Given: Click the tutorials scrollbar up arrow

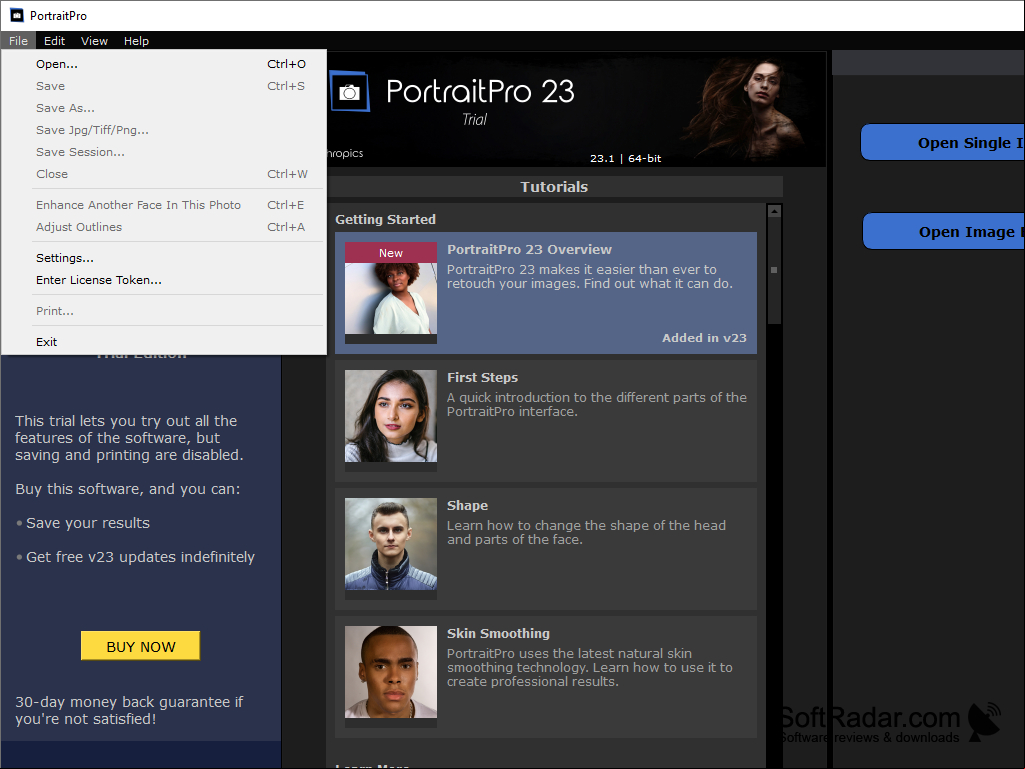Looking at the screenshot, I should (775, 211).
